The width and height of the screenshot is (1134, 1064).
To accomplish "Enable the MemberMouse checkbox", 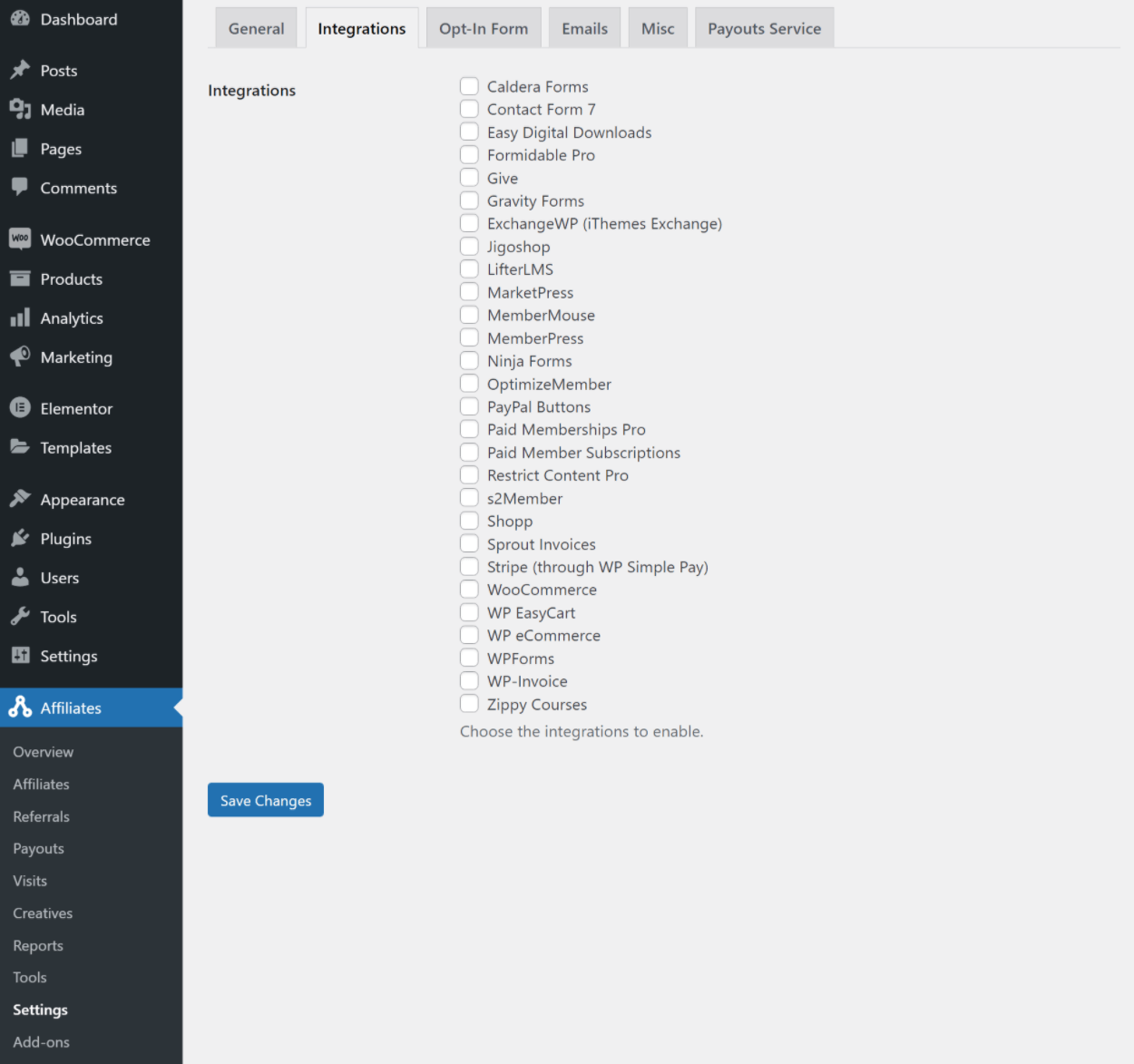I will pos(469,315).
